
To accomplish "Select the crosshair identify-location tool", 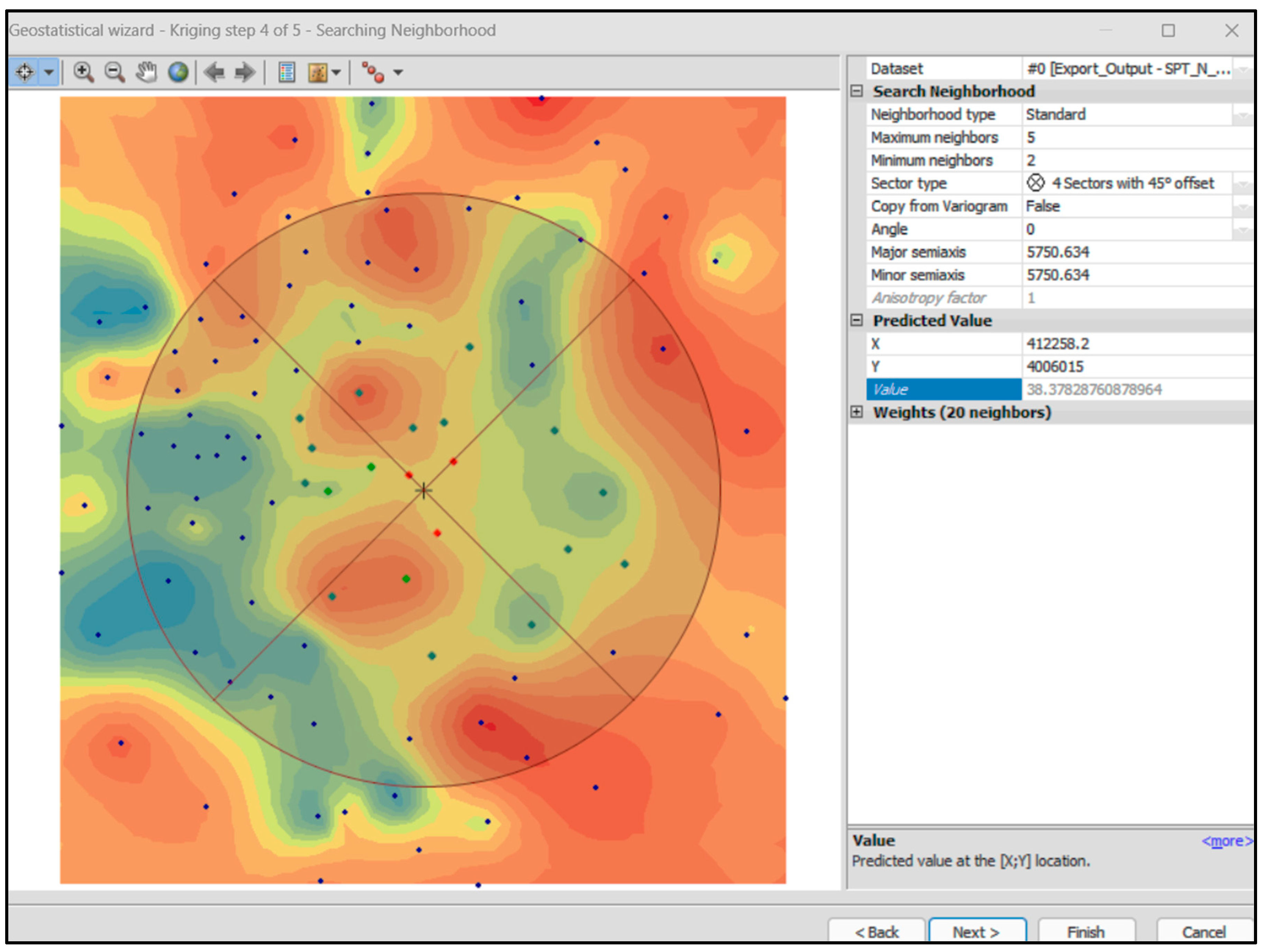I will pyautogui.click(x=25, y=73).
